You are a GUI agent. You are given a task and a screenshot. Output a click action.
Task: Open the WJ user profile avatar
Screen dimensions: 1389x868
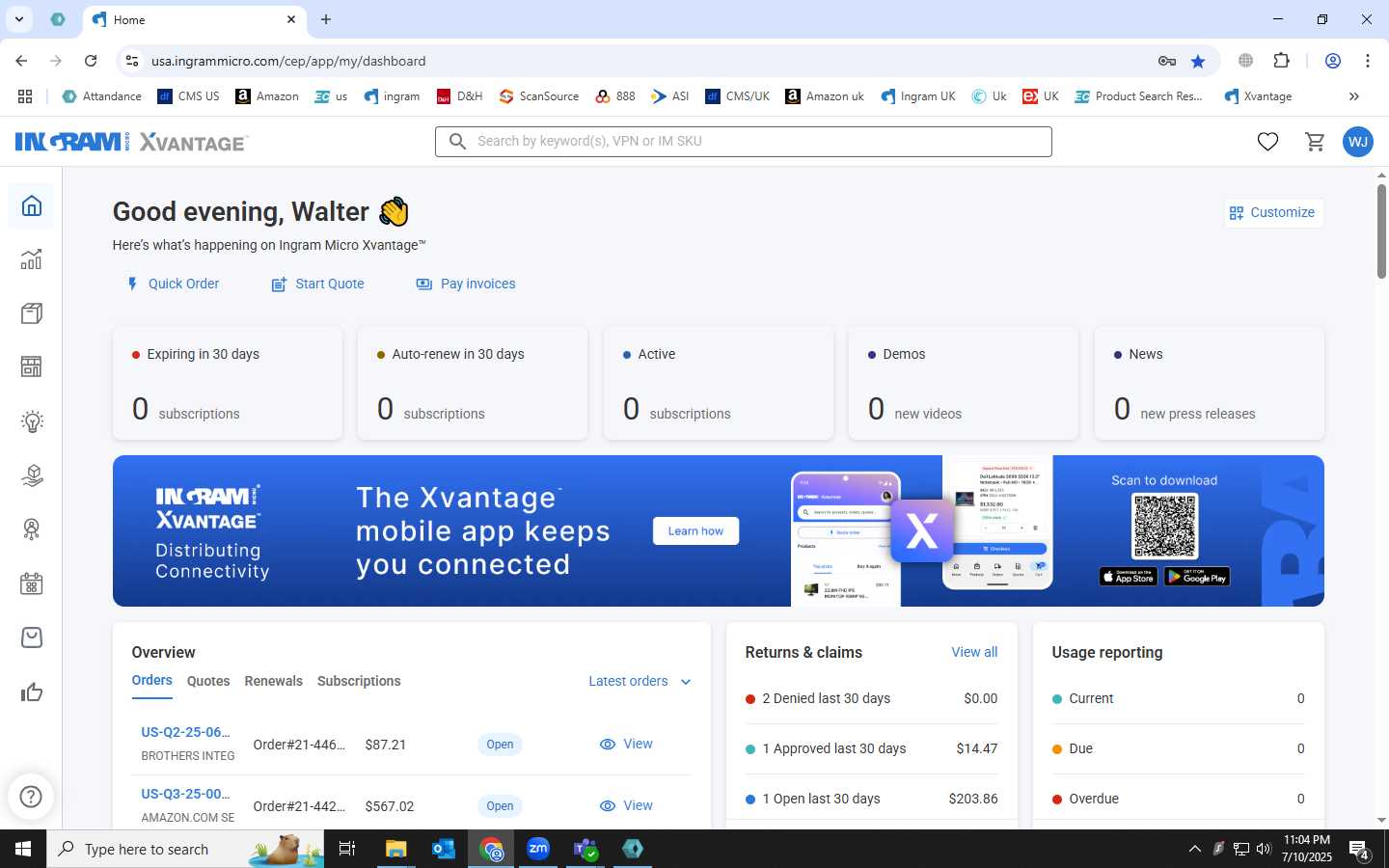1358,142
